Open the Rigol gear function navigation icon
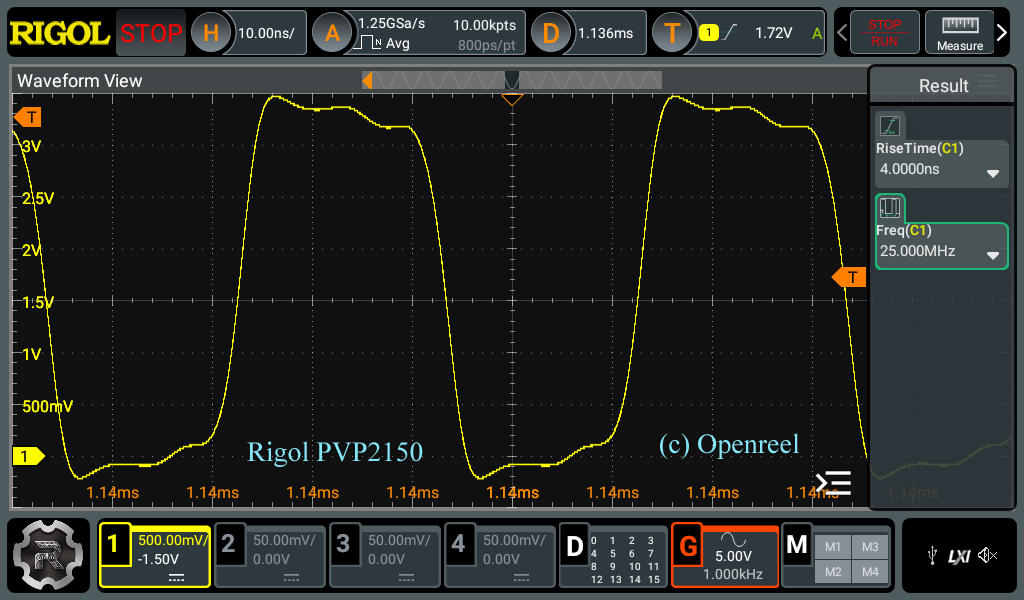The height and width of the screenshot is (600, 1024). (48, 556)
